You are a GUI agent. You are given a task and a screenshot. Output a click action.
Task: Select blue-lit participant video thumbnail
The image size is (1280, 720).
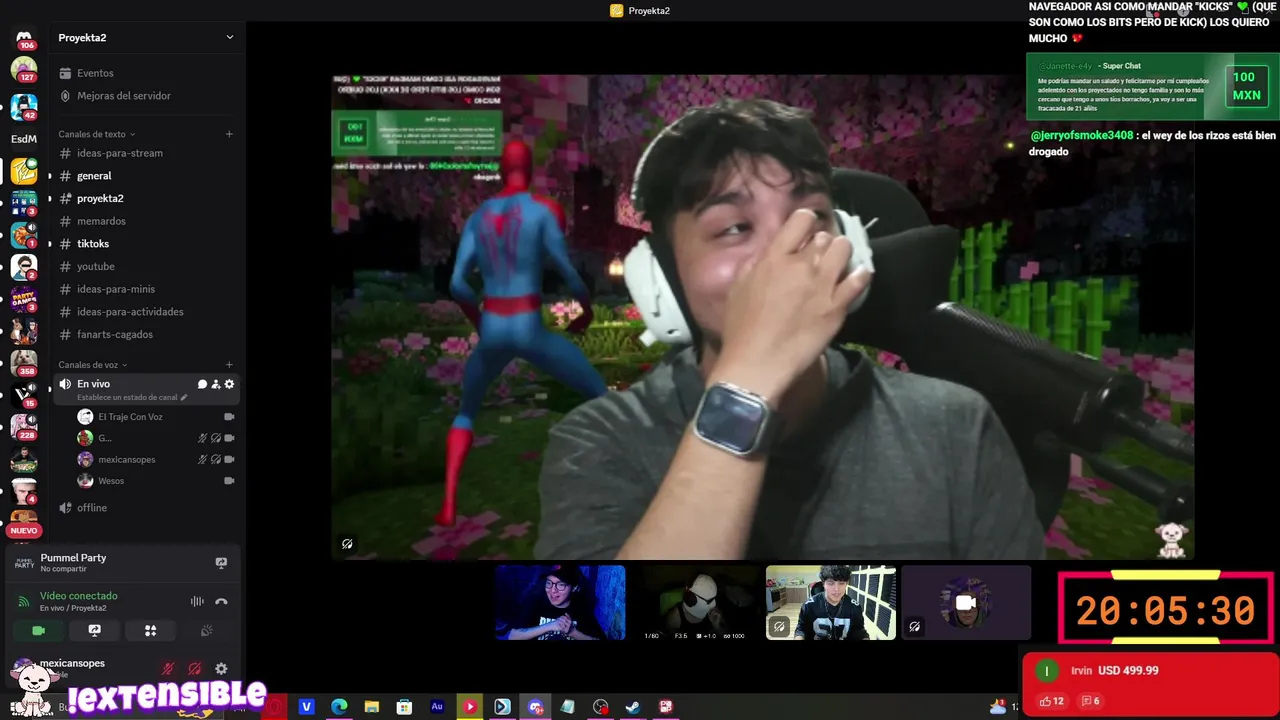tap(561, 602)
